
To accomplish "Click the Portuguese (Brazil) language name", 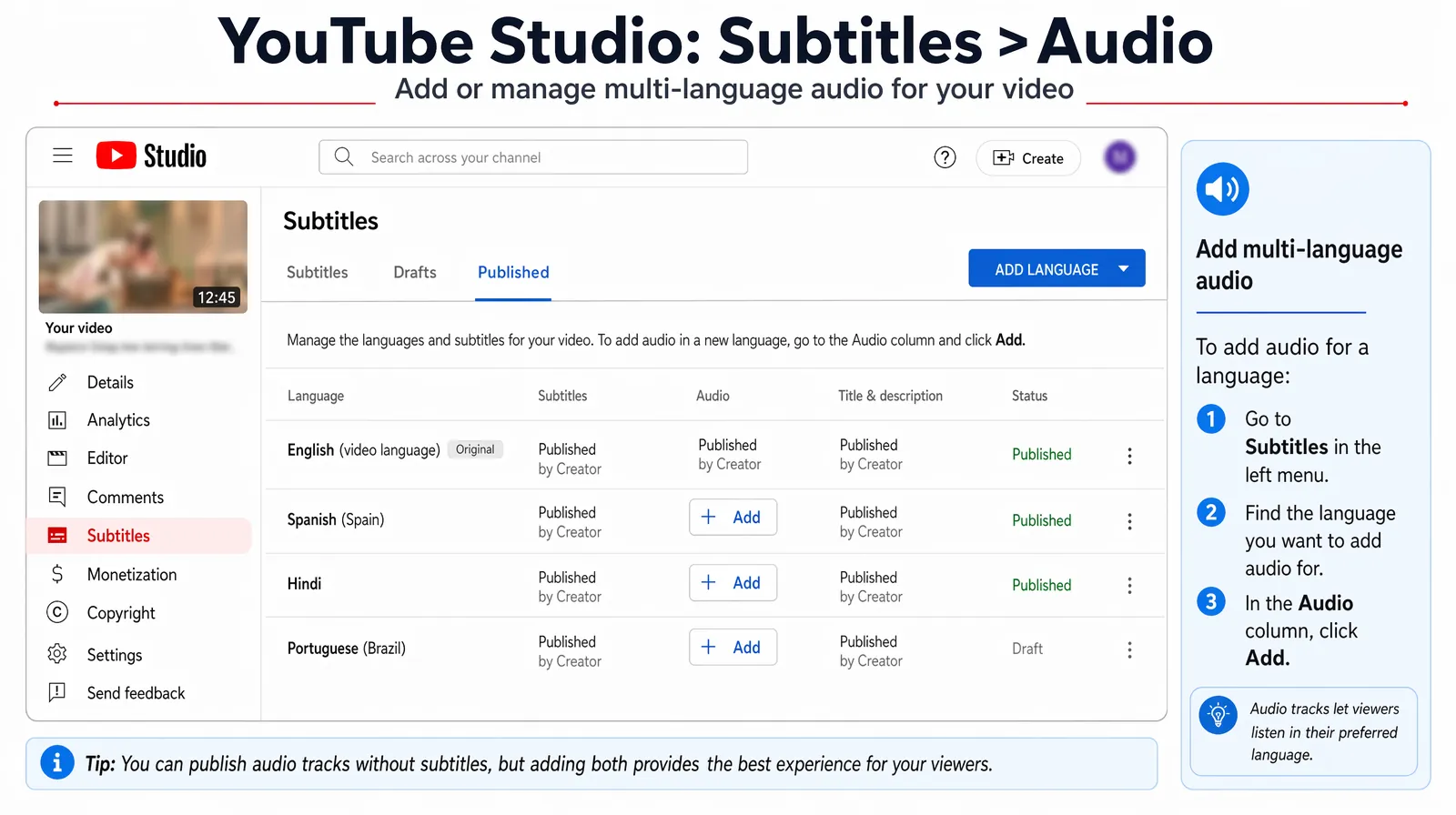I will click(x=346, y=649).
